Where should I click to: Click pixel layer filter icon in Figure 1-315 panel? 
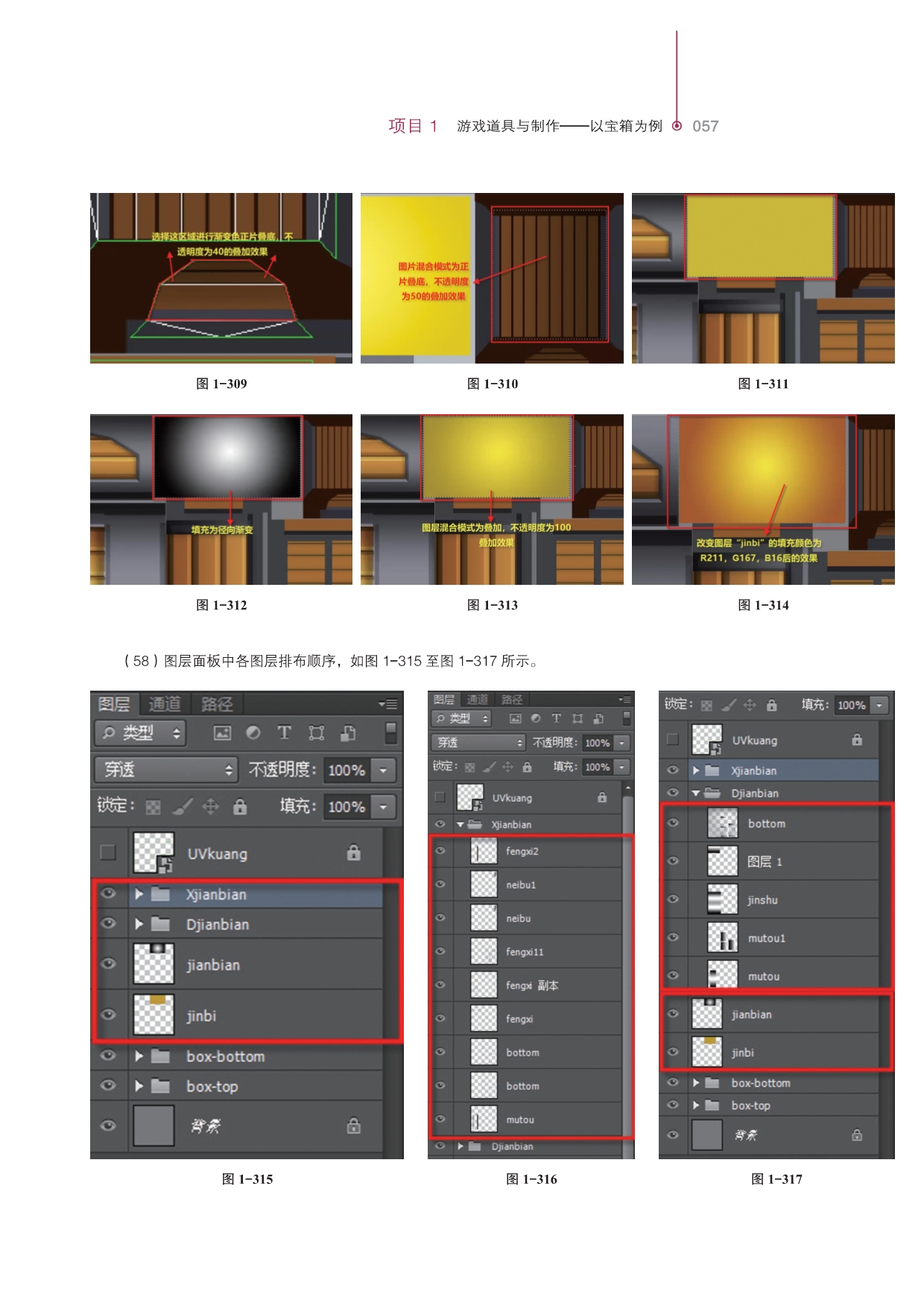(x=222, y=733)
